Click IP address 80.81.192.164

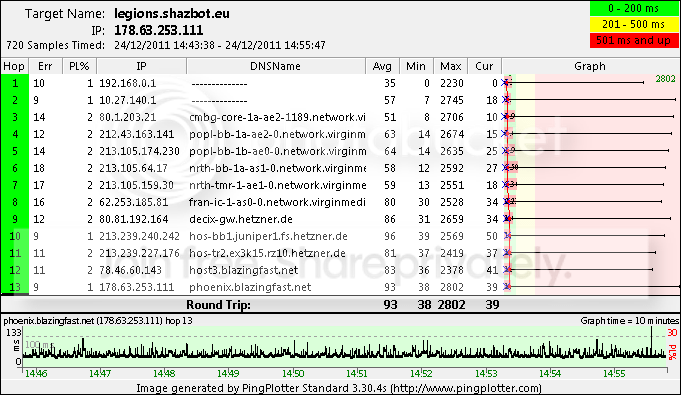[x=133, y=219]
